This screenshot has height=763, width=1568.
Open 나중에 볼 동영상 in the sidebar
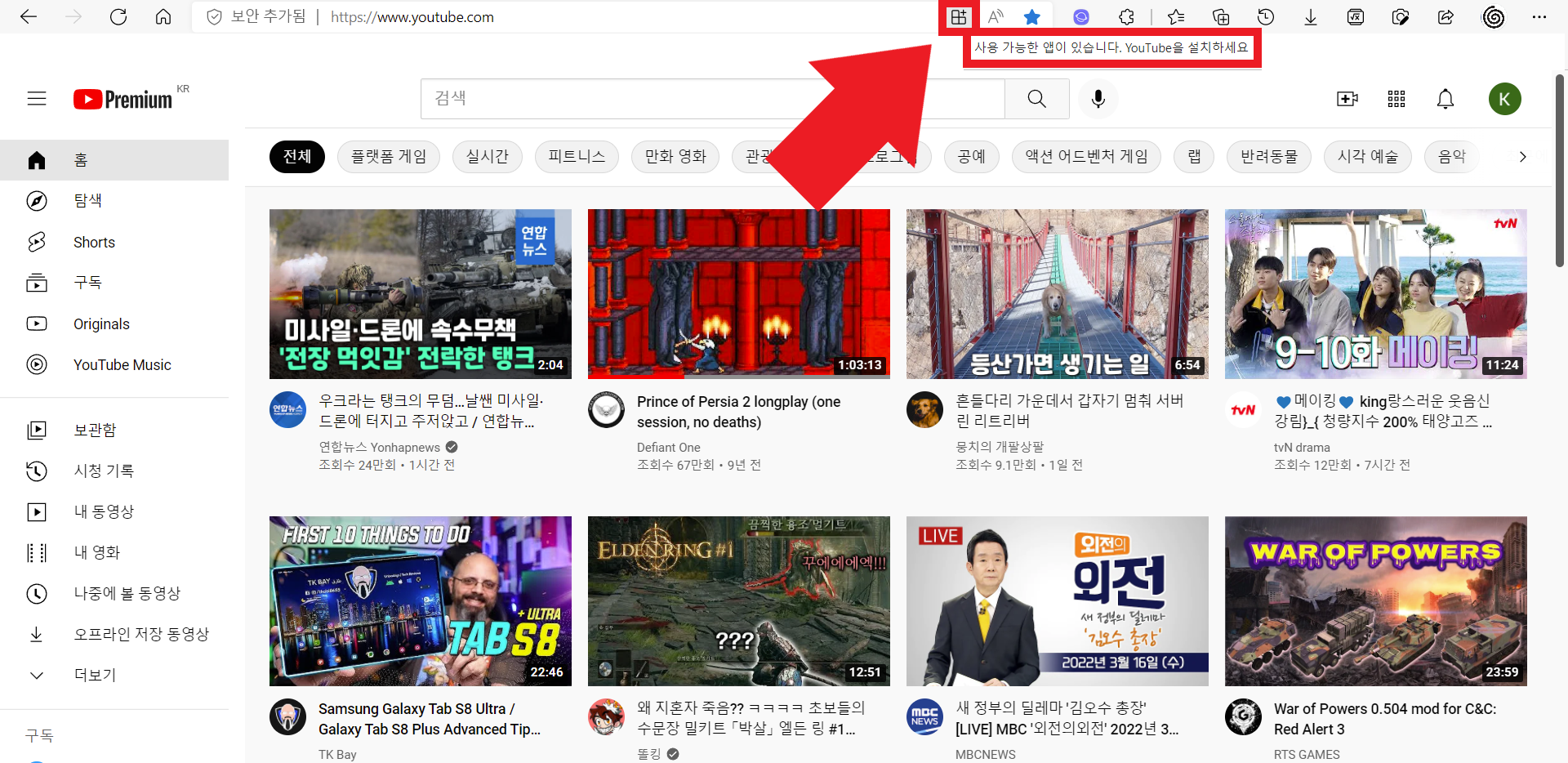114,593
